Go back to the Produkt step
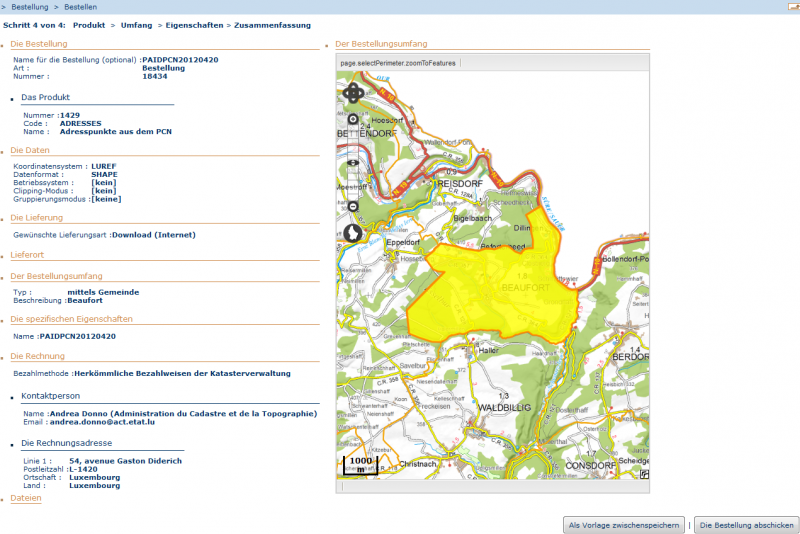The image size is (800, 534). pos(89,25)
